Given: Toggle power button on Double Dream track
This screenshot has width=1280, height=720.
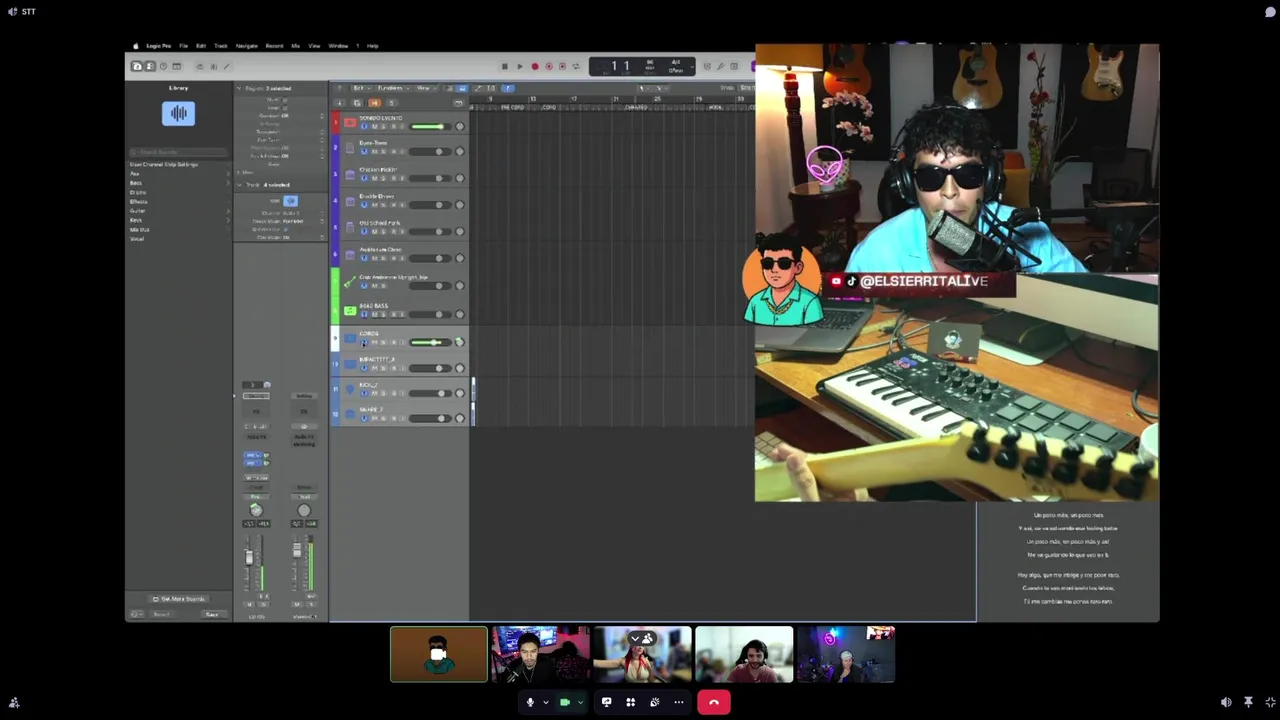Looking at the screenshot, I should coord(364,205).
